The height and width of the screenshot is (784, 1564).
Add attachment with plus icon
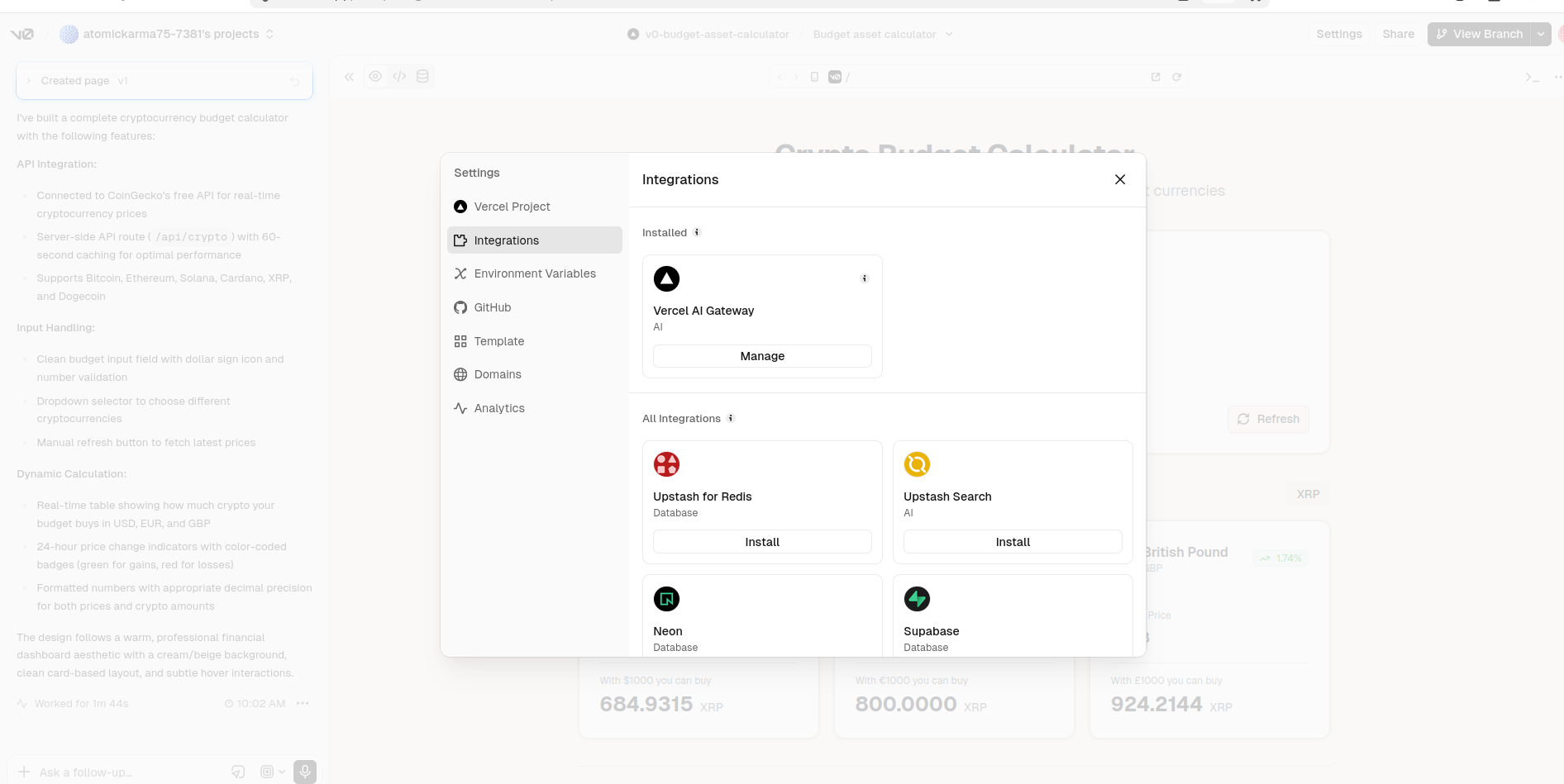pos(24,772)
